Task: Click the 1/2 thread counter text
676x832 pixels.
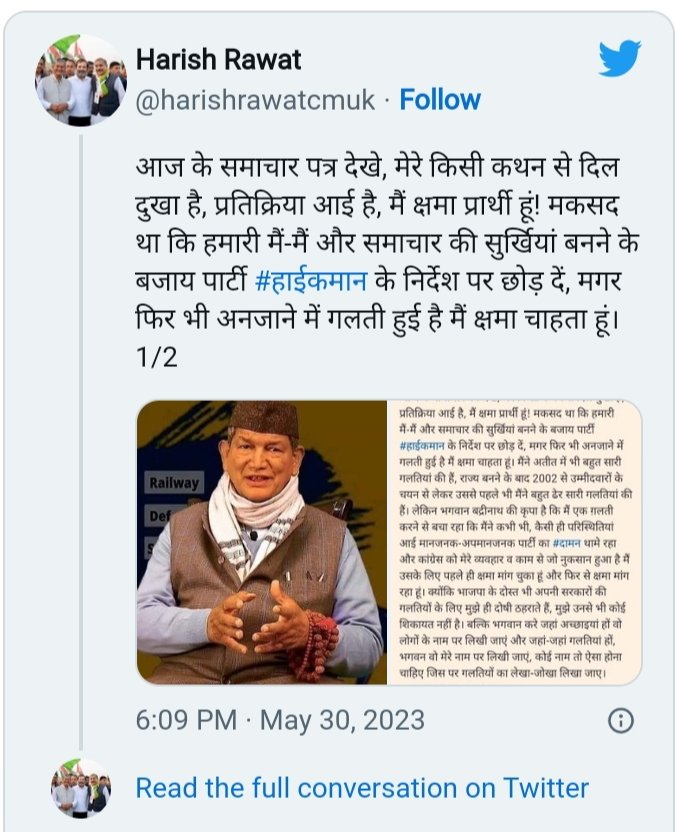Action: point(155,357)
